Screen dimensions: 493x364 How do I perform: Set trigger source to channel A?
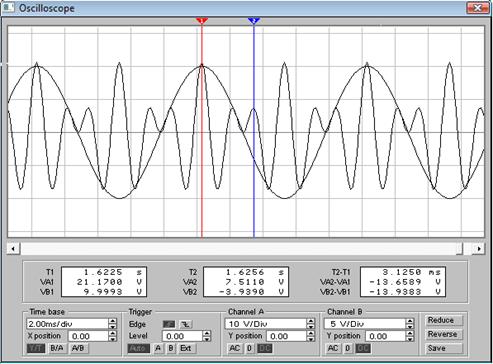coord(158,349)
